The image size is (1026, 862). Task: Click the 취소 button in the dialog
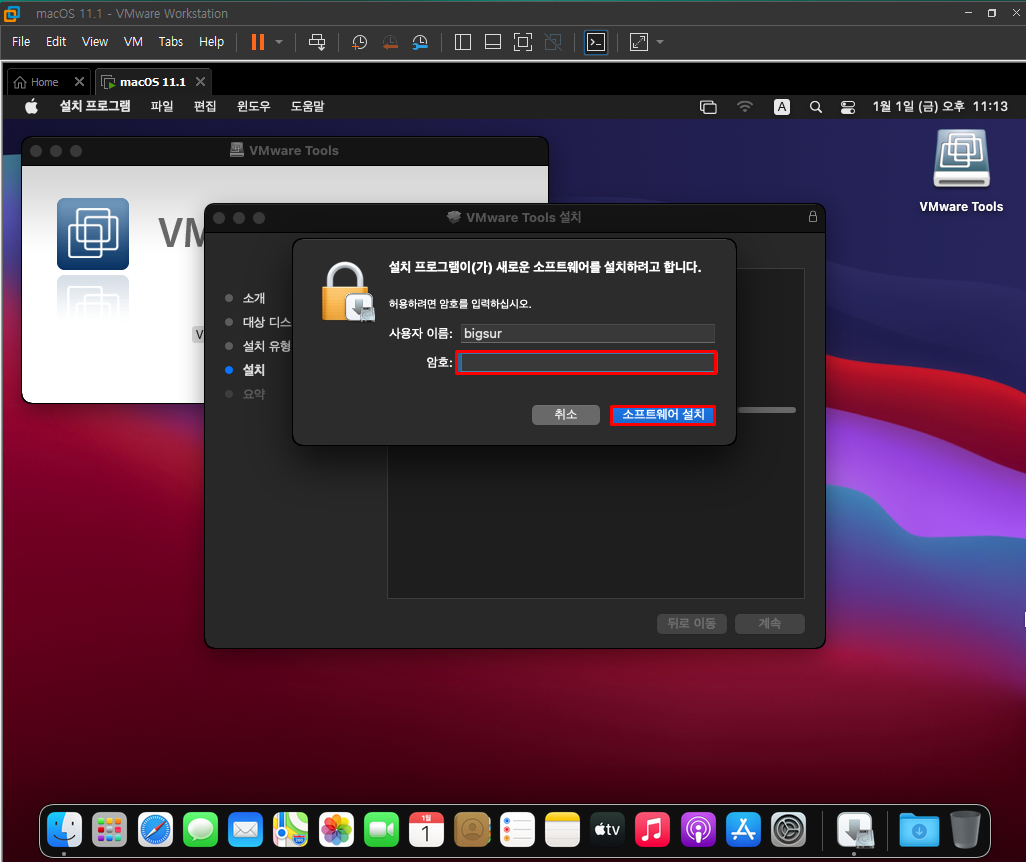tap(566, 414)
